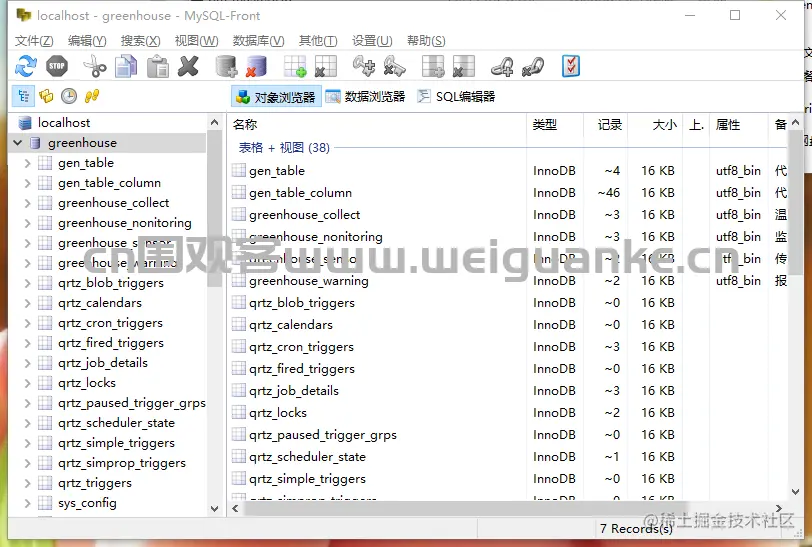Click the create database icon
The width and height of the screenshot is (812, 547).
[226, 66]
